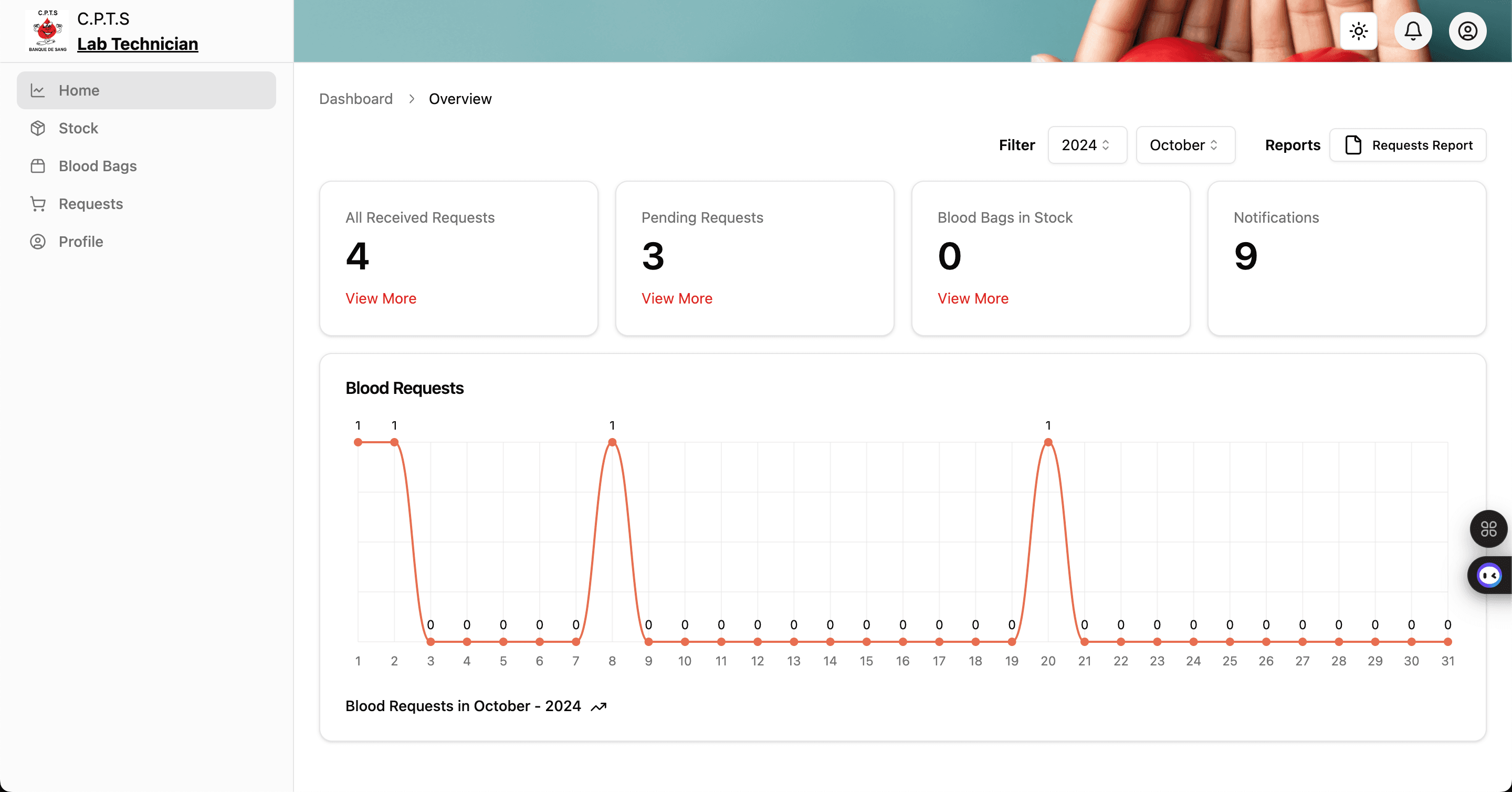The height and width of the screenshot is (792, 1512).
Task: Click the Requests cart icon in sidebar
Action: pyautogui.click(x=38, y=204)
